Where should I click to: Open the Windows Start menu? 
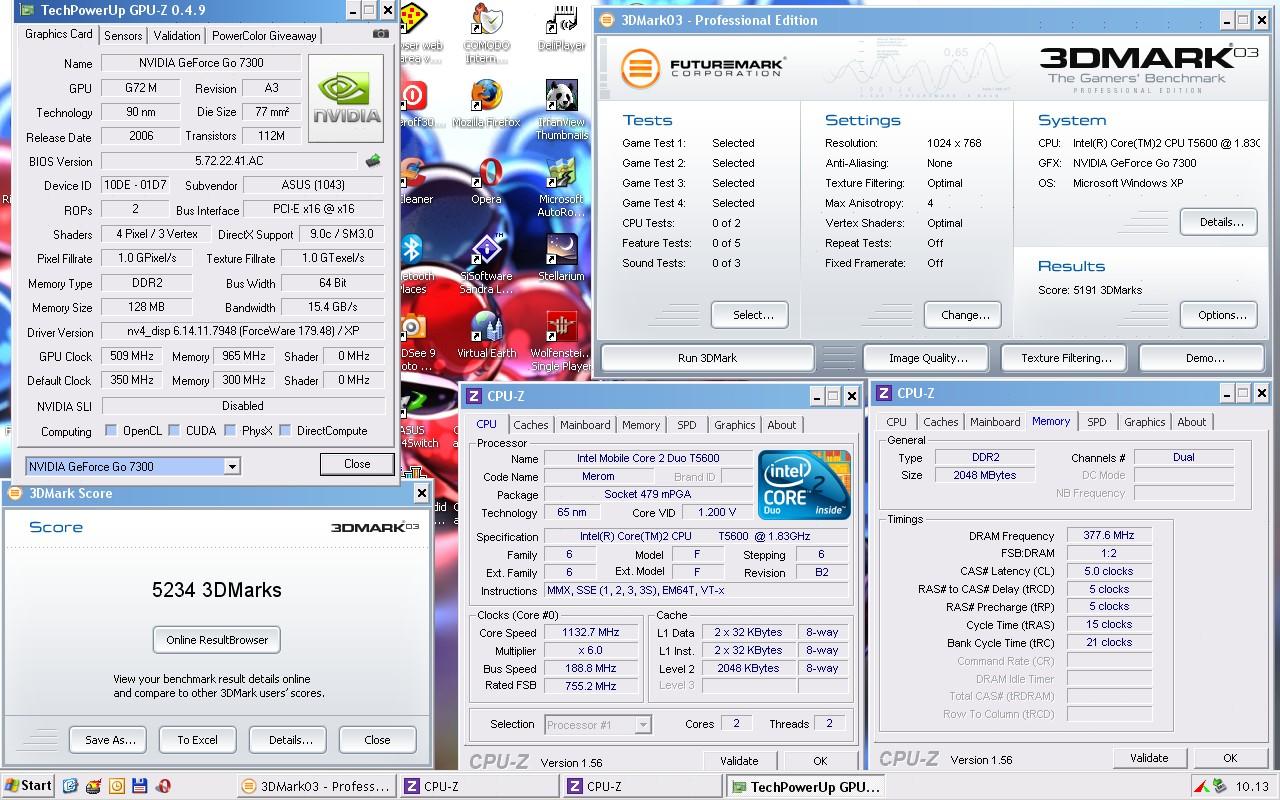point(28,786)
